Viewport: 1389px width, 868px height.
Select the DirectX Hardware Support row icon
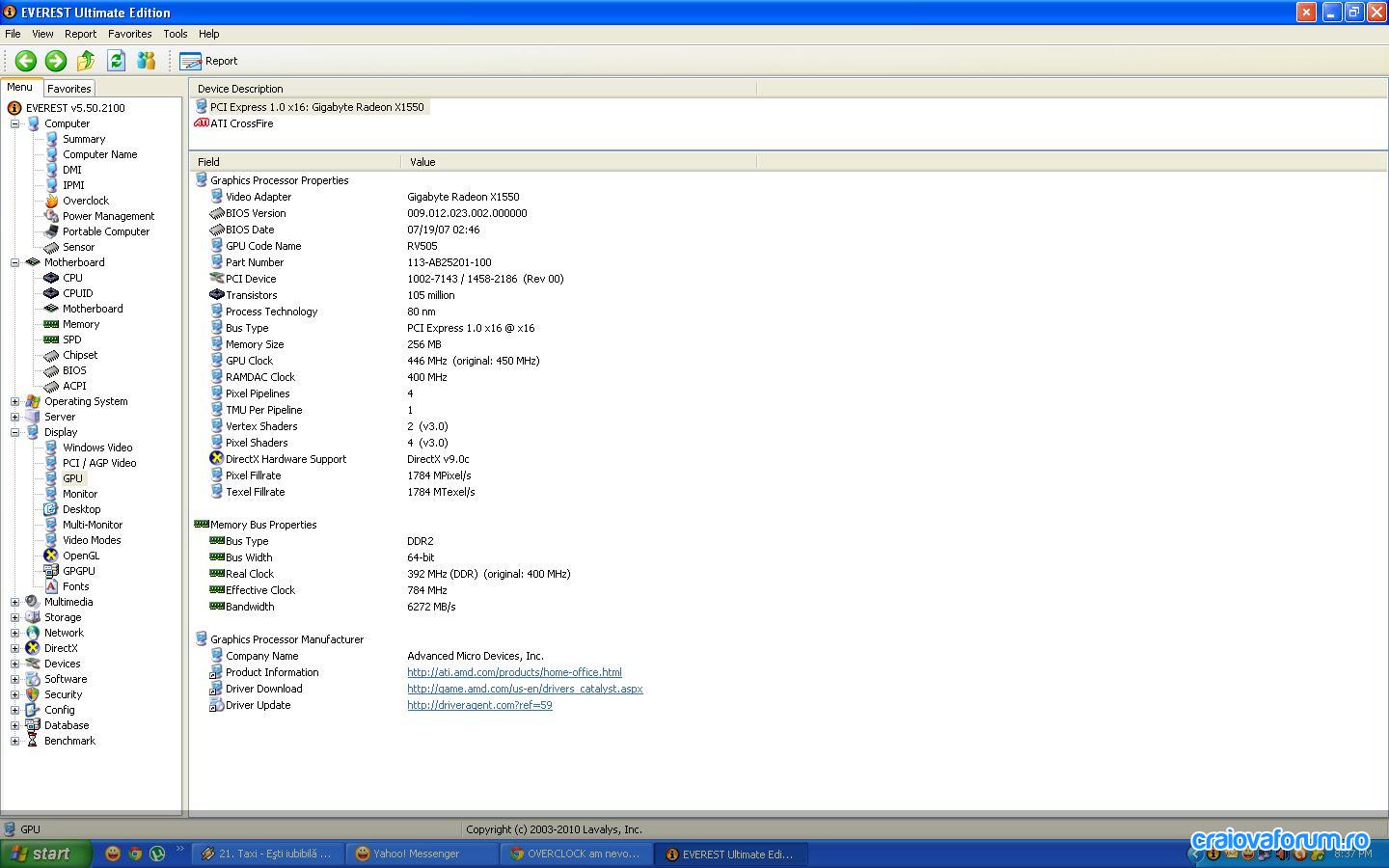pyautogui.click(x=217, y=459)
